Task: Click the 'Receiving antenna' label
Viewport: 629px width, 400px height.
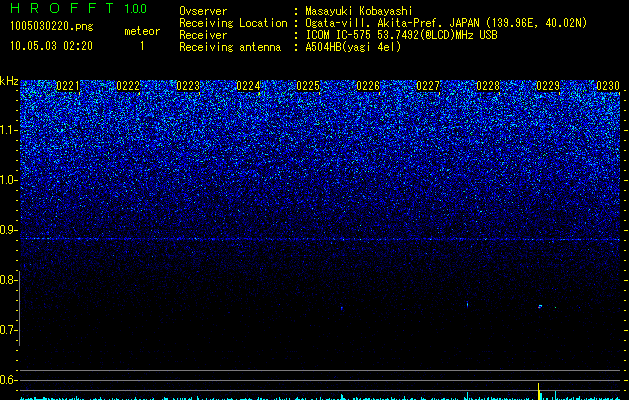Action: [x=230, y=47]
